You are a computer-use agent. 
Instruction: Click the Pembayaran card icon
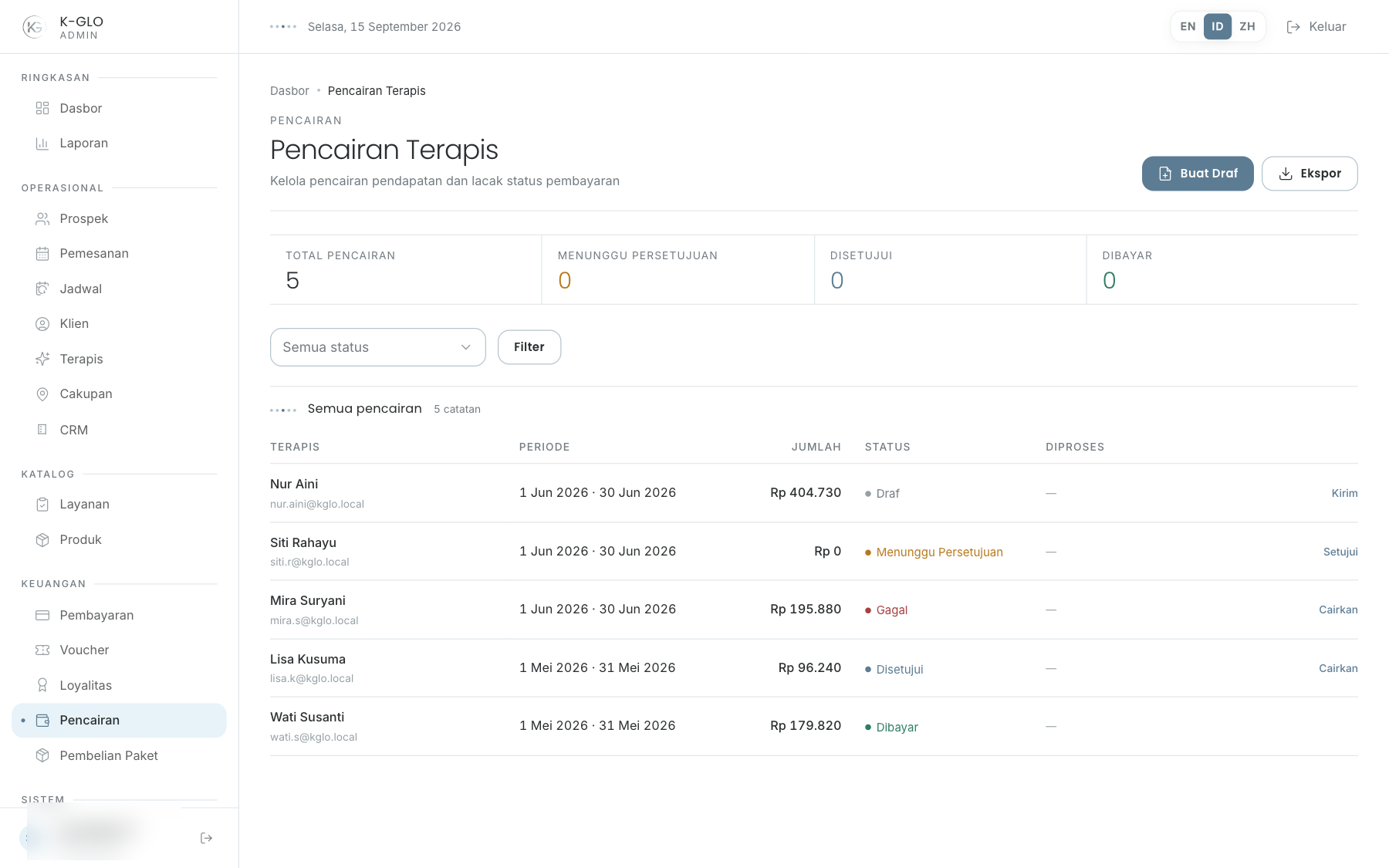pyautogui.click(x=42, y=615)
